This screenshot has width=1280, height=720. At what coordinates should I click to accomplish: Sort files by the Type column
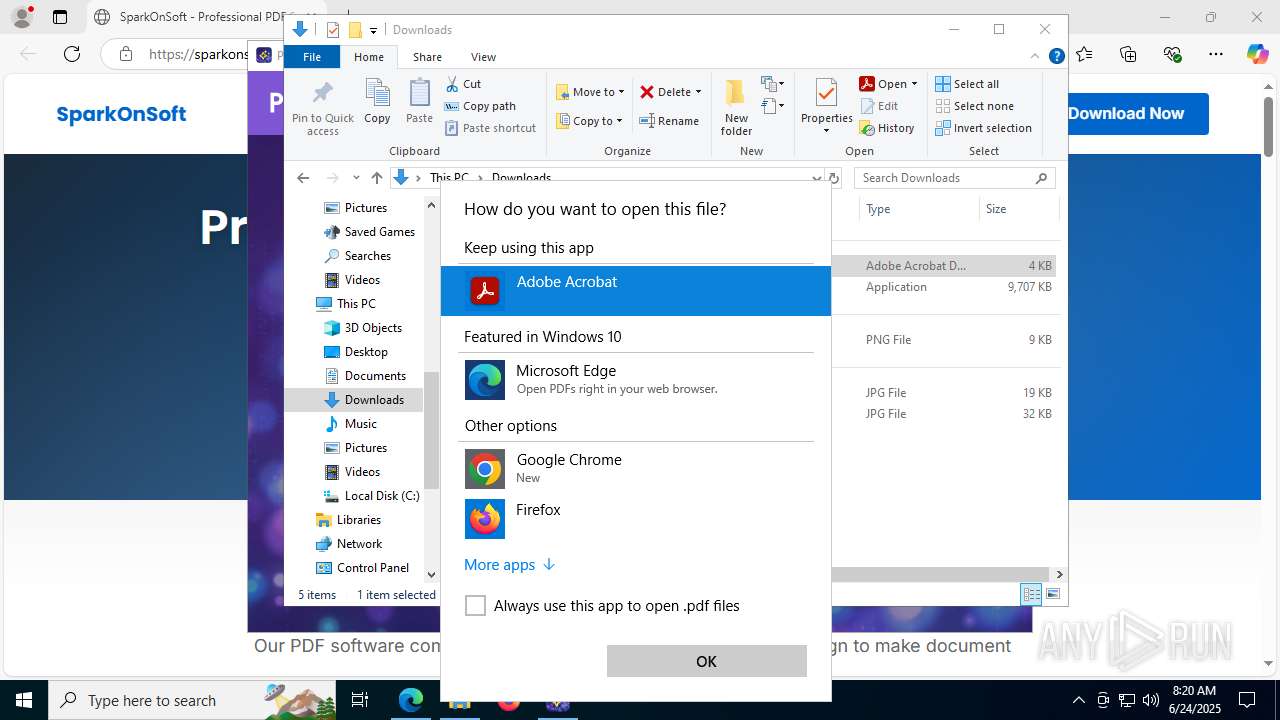919,209
